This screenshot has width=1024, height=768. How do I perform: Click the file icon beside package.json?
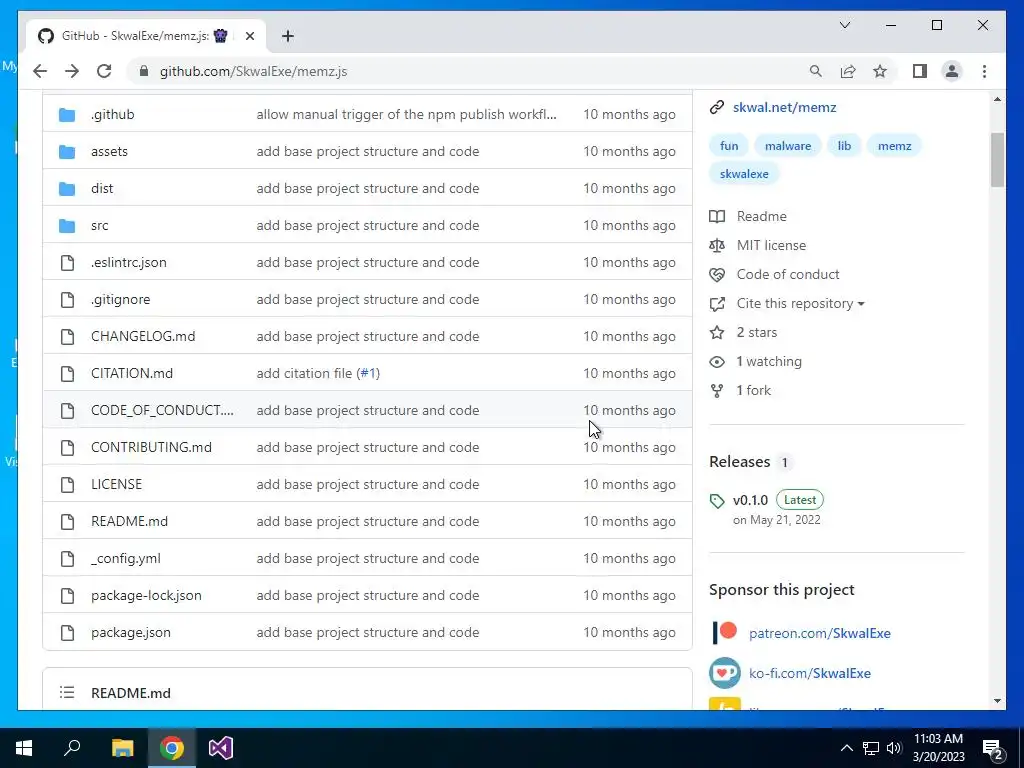click(x=67, y=633)
